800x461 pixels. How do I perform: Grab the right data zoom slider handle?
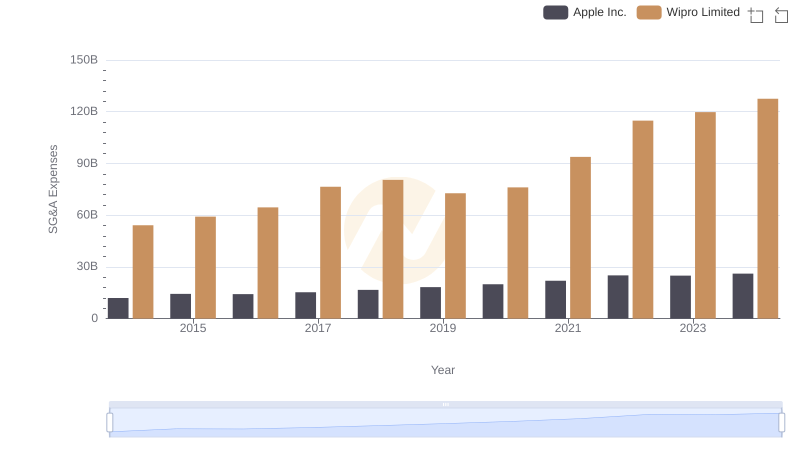[x=782, y=423]
